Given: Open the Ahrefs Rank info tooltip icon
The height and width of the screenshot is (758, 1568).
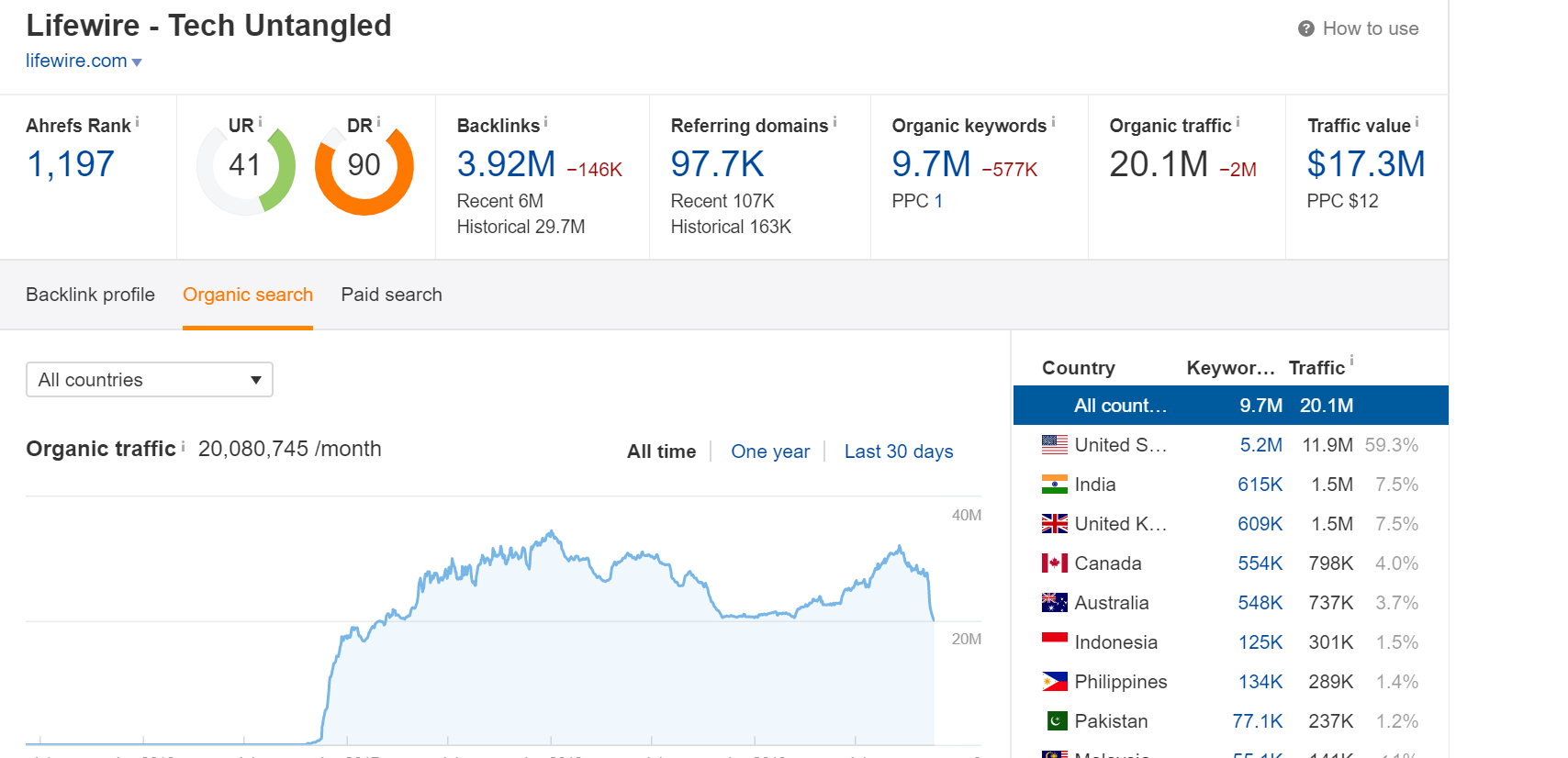Looking at the screenshot, I should pos(138,121).
